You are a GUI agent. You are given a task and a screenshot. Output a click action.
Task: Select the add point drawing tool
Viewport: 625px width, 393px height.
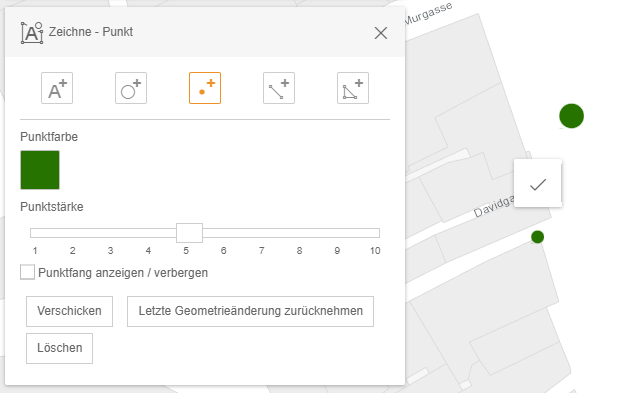(x=205, y=88)
